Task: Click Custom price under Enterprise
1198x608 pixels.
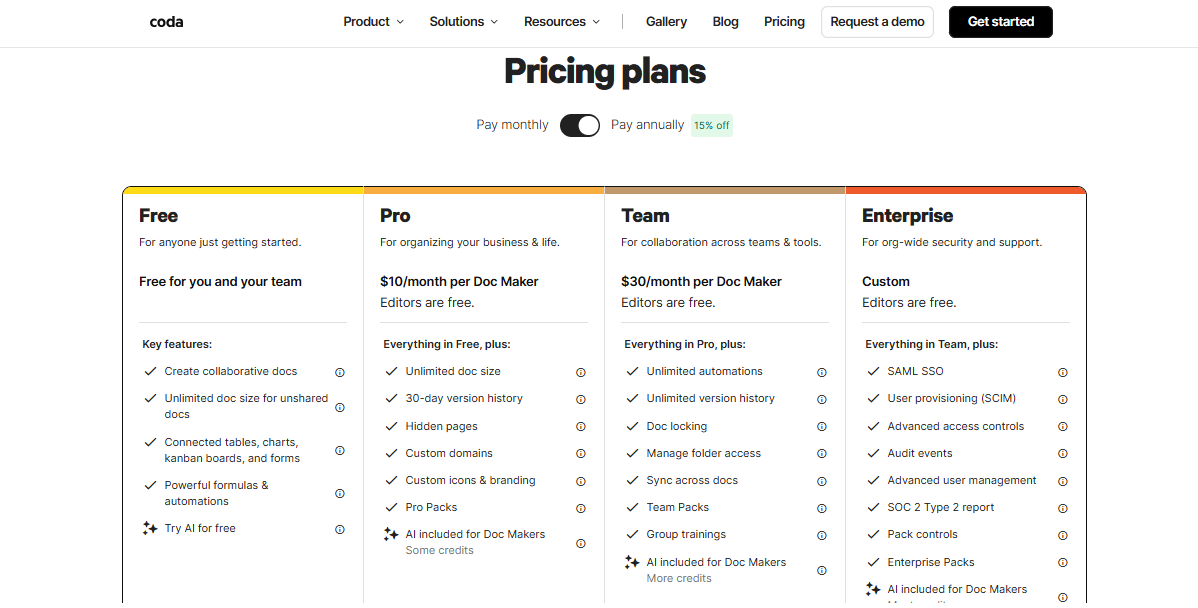Action: [x=886, y=281]
